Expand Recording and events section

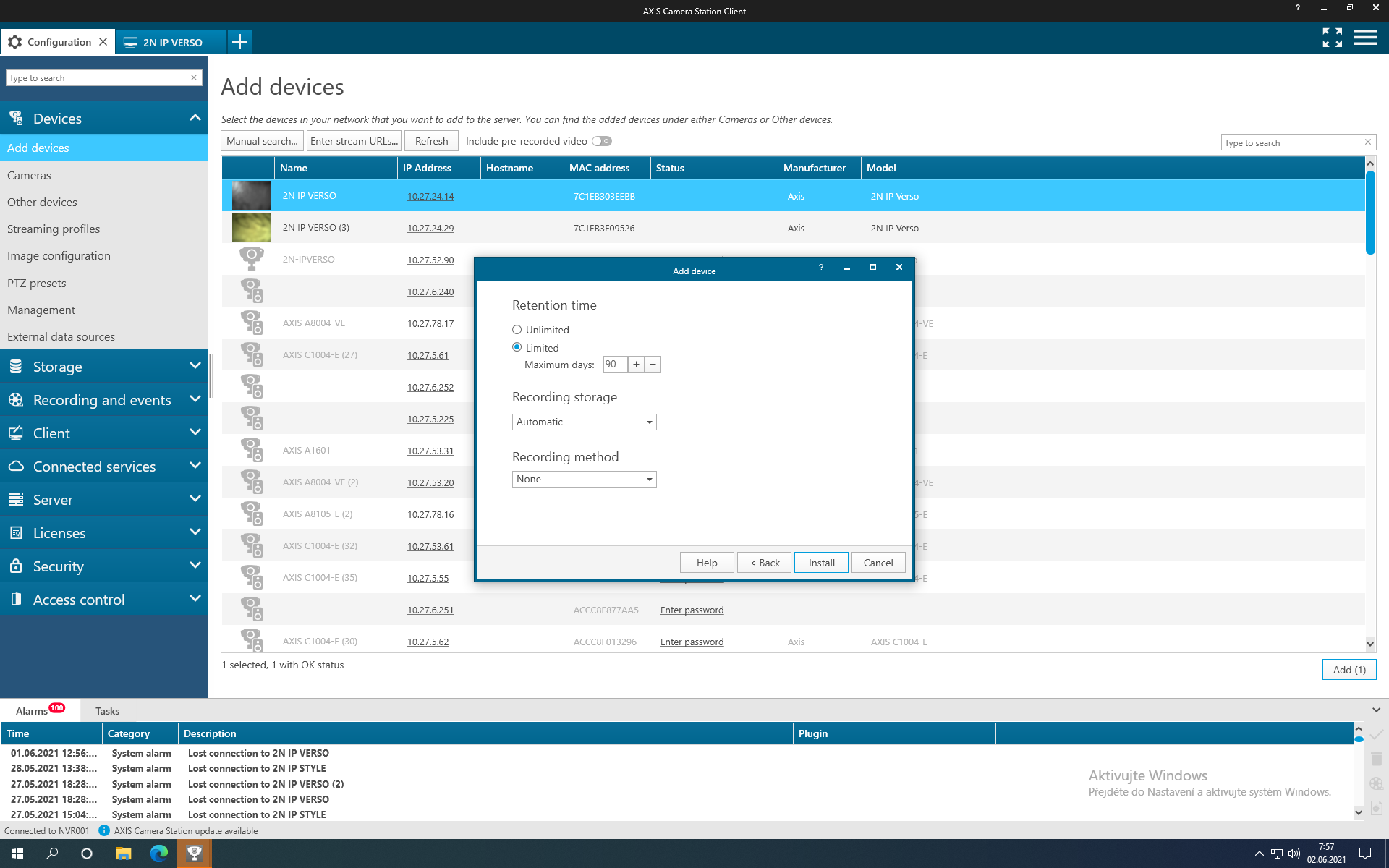click(x=195, y=399)
